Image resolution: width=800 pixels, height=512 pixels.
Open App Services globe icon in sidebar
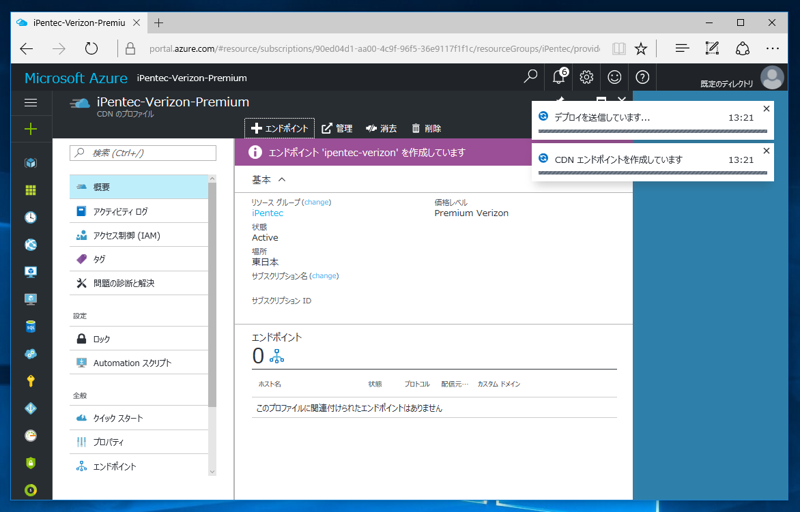31,245
